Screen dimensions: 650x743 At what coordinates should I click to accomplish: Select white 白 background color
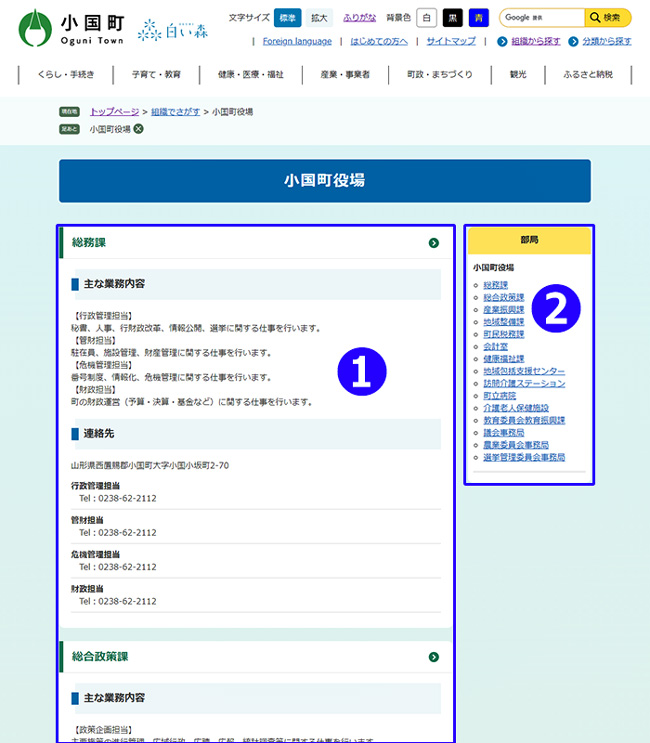[x=426, y=18]
